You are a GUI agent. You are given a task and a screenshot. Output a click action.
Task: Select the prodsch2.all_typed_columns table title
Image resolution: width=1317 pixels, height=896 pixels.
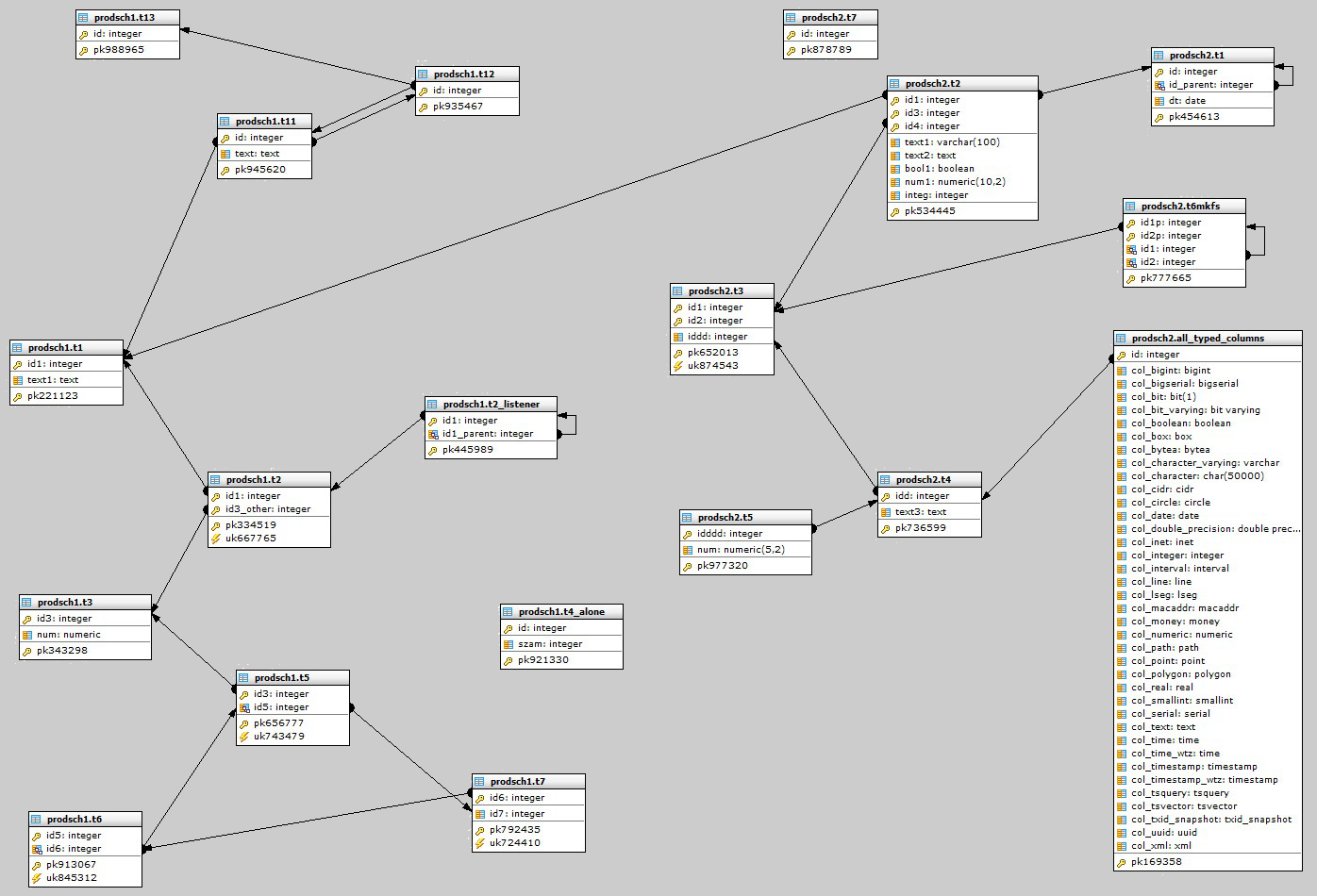pos(1198,339)
